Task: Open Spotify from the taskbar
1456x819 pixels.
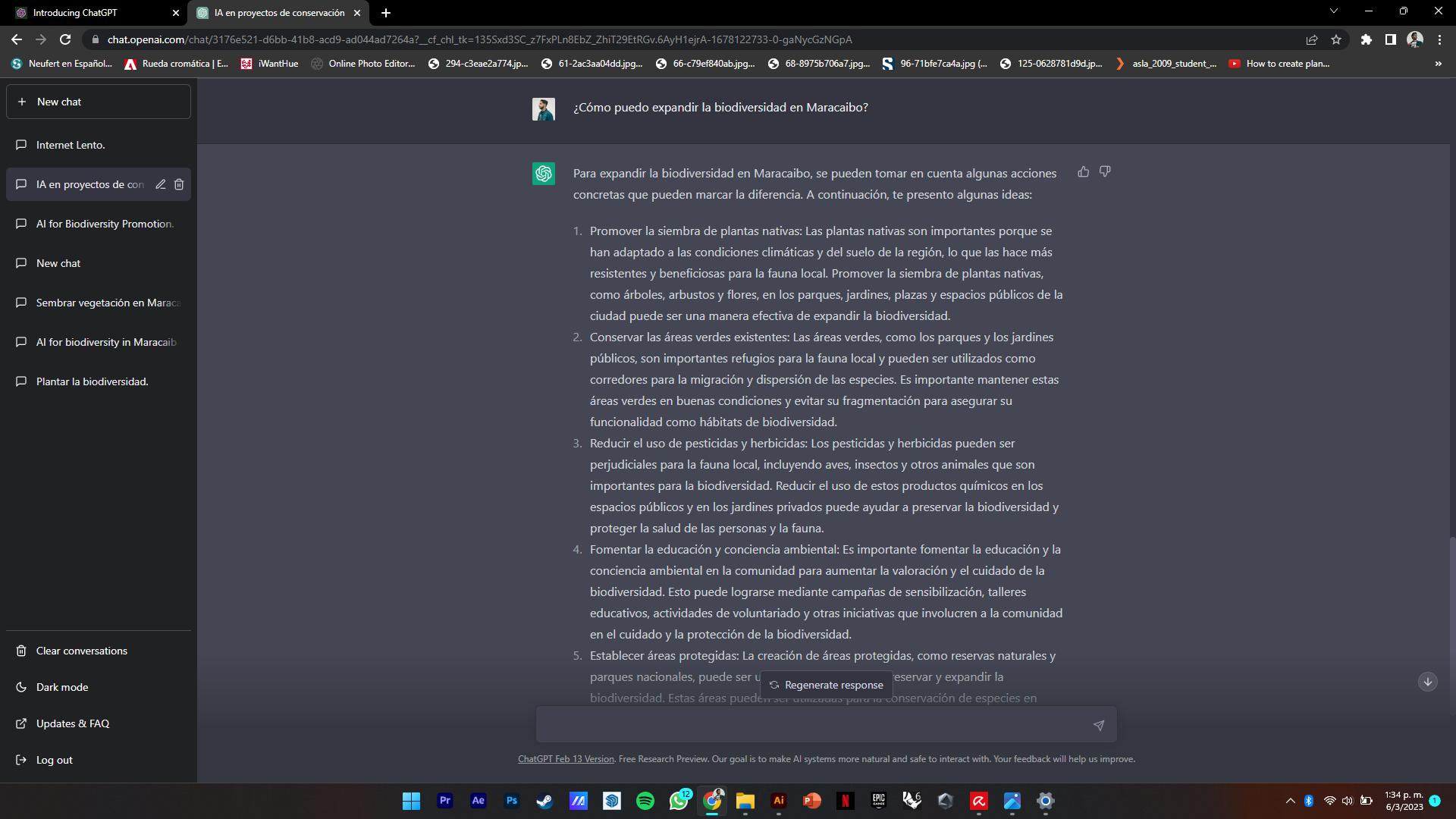Action: click(645, 801)
